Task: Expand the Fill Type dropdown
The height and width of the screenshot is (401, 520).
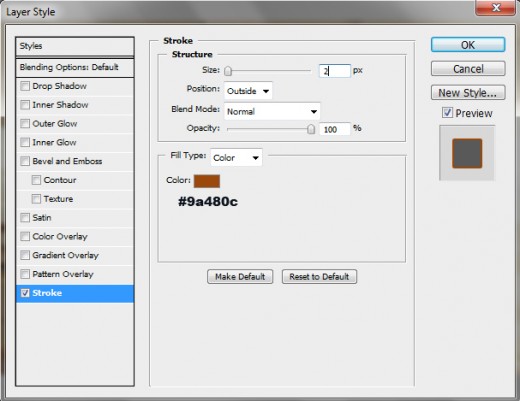Action: [x=236, y=157]
